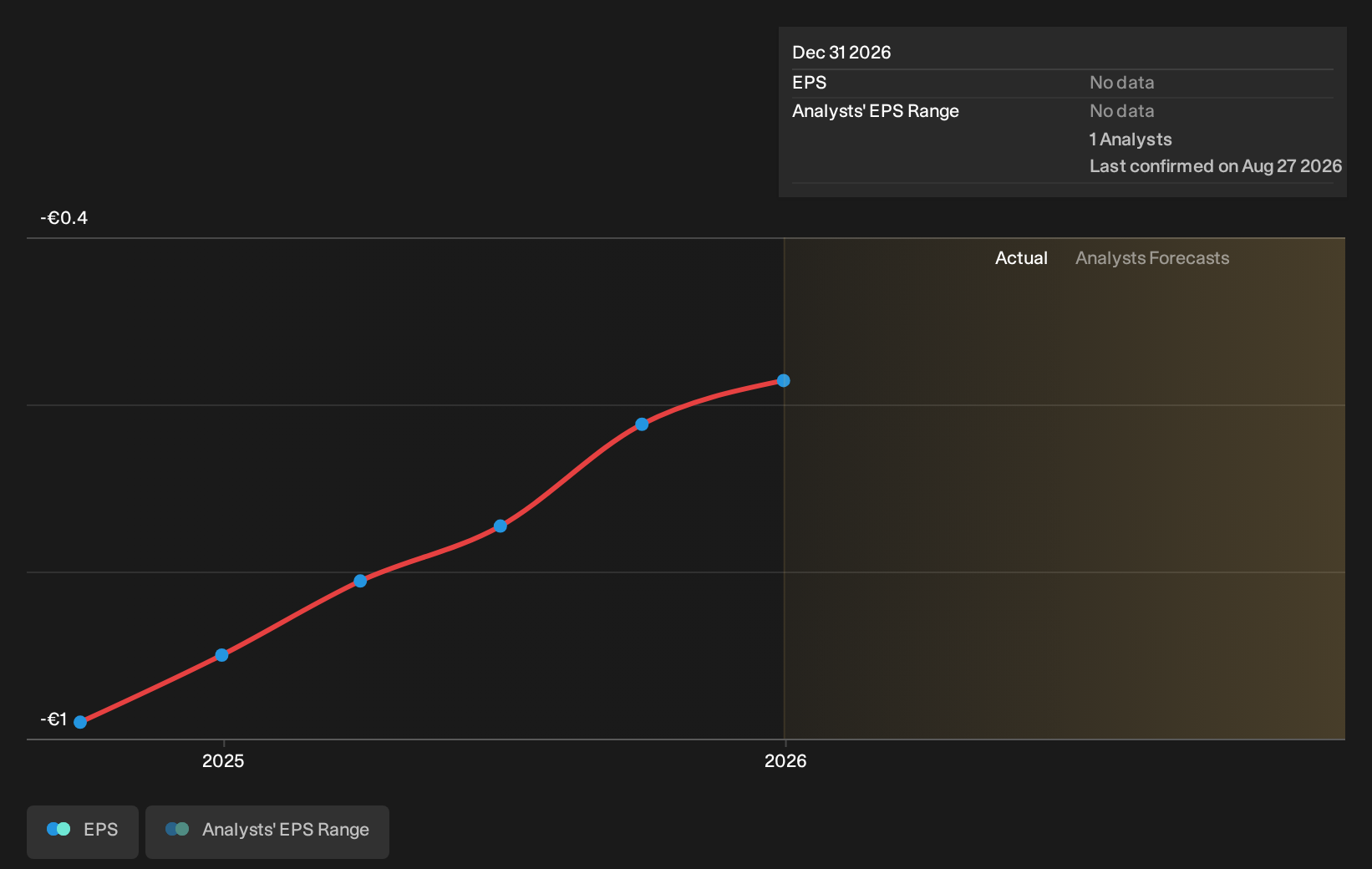Click the 2025 x-axis label

(223, 760)
